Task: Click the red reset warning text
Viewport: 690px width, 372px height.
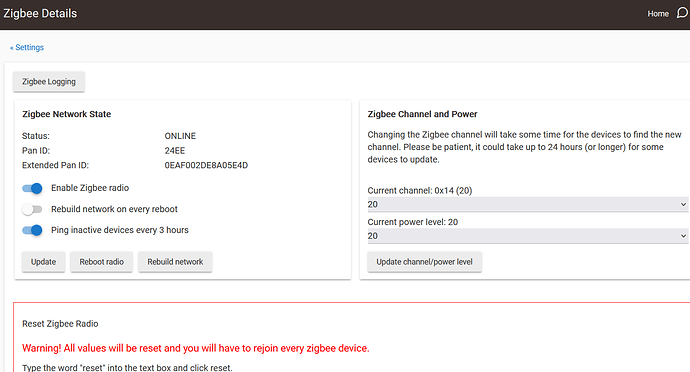Action: tap(196, 348)
